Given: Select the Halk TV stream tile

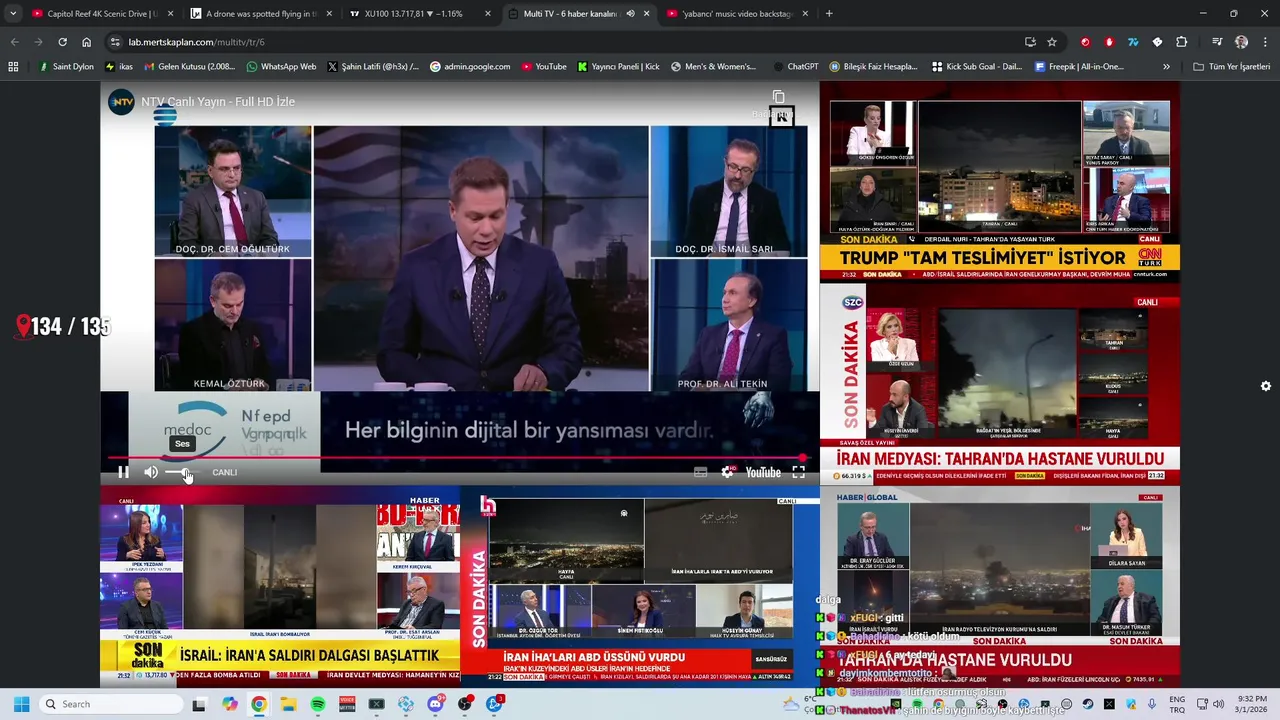Looking at the screenshot, I should point(640,587).
